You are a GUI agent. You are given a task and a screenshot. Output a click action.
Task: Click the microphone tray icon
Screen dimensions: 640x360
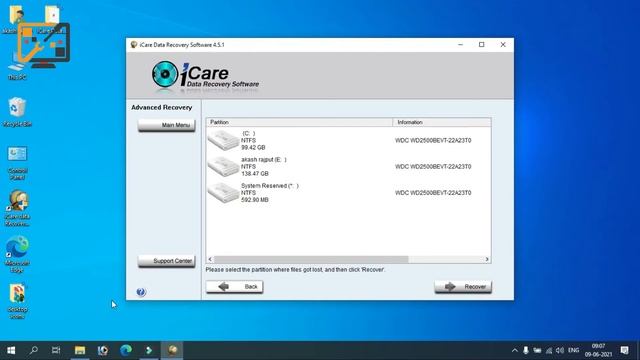[526, 350]
